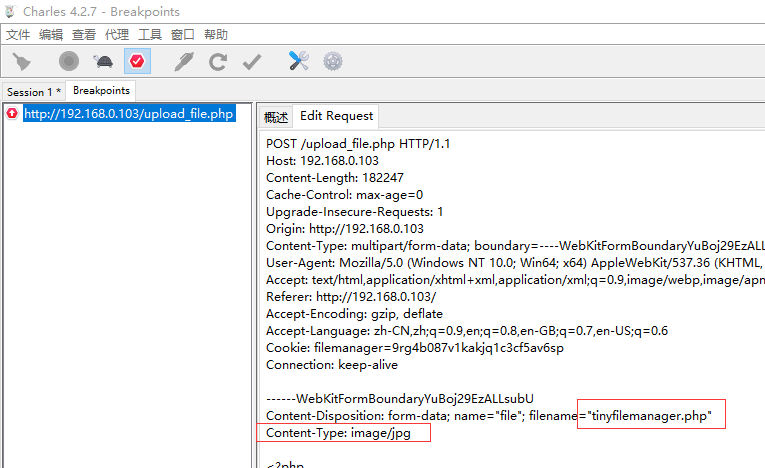765x468 pixels.
Task: Click the POST /upload_file.php request line
Action: 358,144
